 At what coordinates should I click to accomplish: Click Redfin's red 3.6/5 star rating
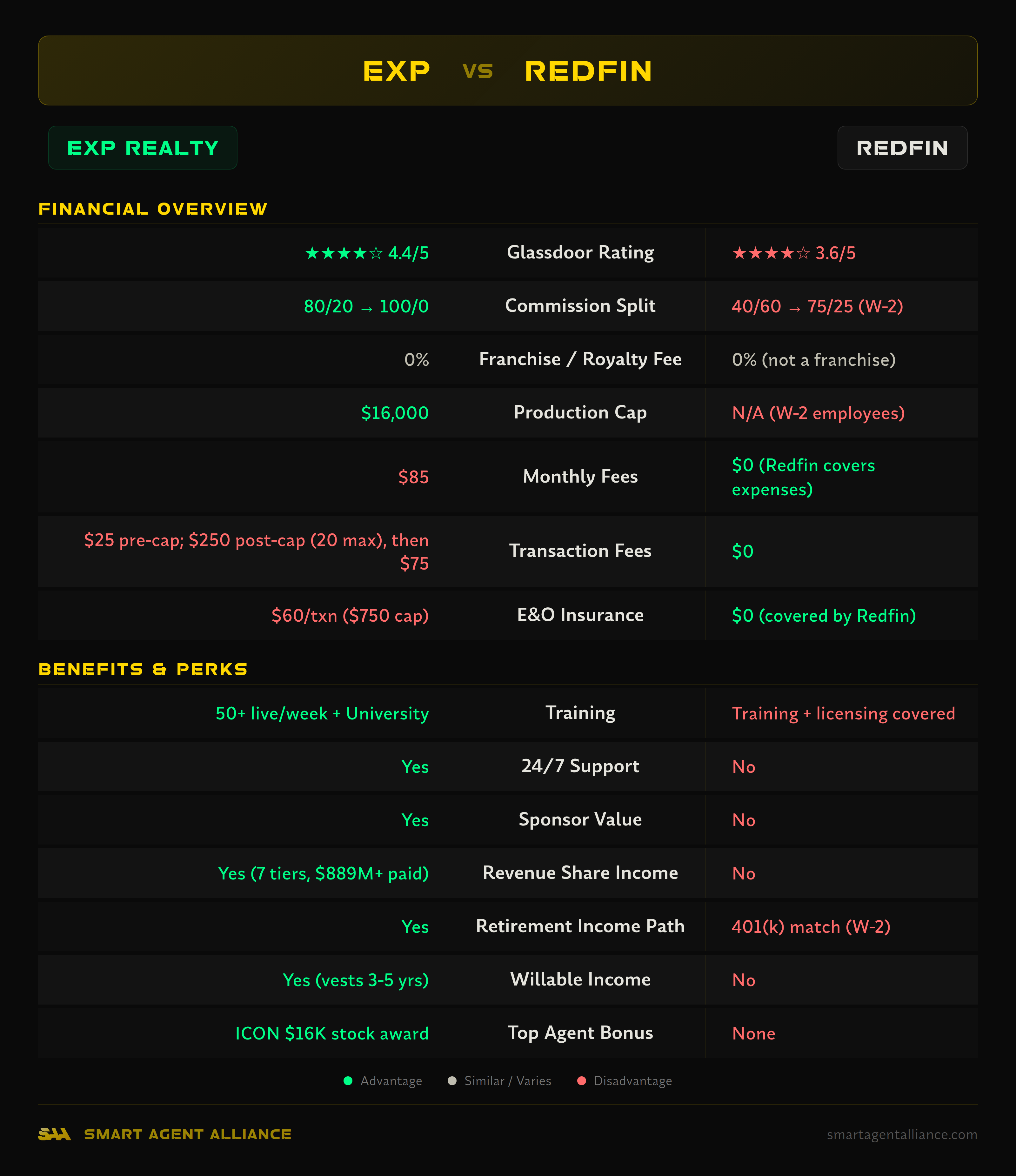coord(793,253)
